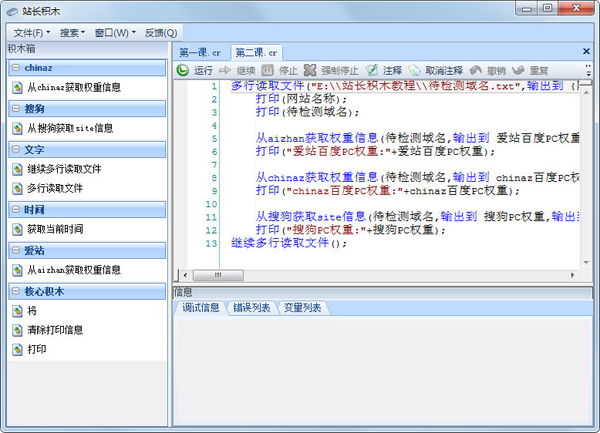Collapse the 文字 category
Viewport: 600px width, 433px height.
[16, 150]
